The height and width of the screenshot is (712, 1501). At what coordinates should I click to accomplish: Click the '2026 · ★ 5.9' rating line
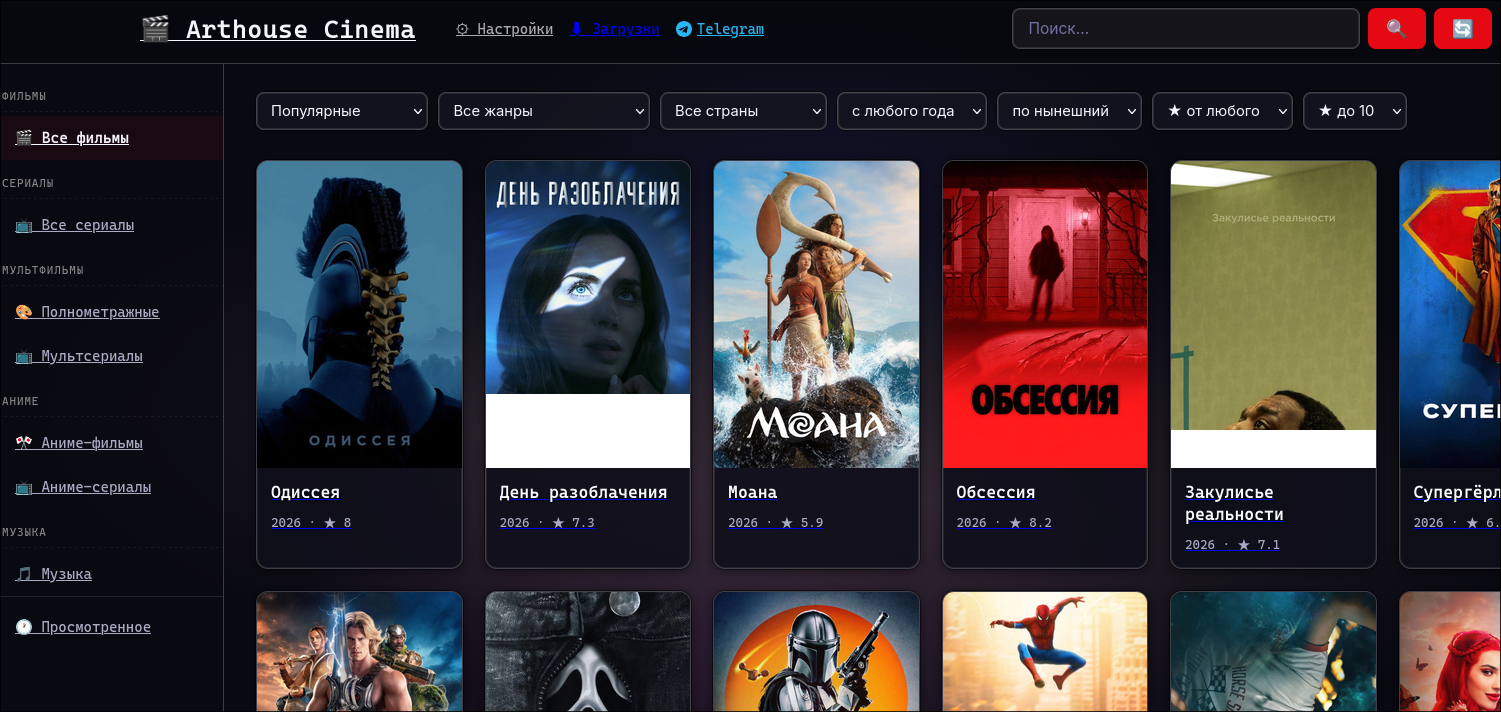[775, 522]
